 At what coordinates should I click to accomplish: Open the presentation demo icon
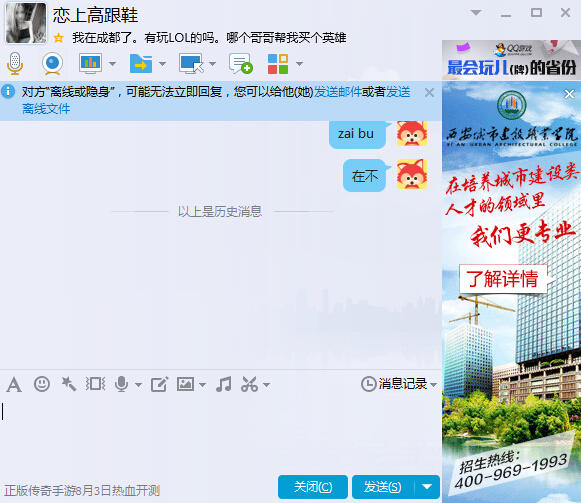tap(90, 63)
